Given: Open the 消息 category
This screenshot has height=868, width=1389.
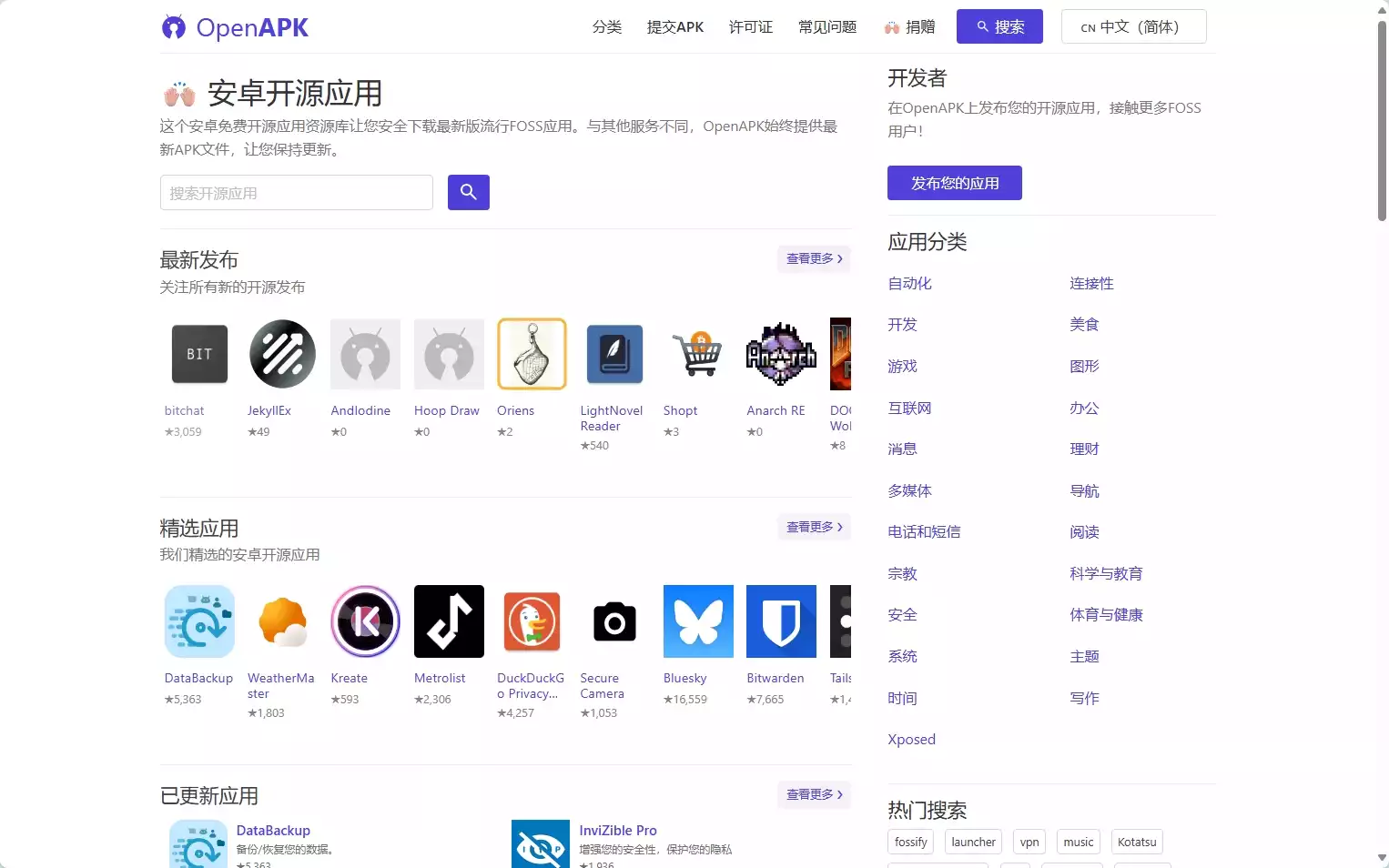Looking at the screenshot, I should pos(903,449).
